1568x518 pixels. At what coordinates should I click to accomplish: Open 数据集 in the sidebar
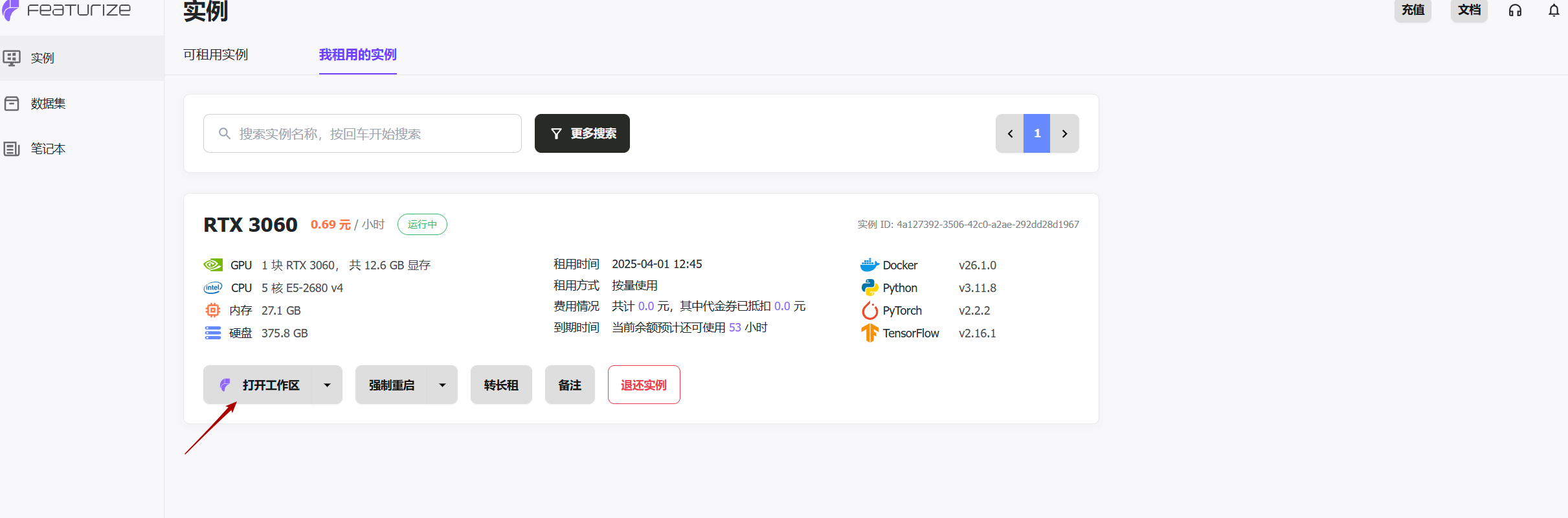coord(48,104)
